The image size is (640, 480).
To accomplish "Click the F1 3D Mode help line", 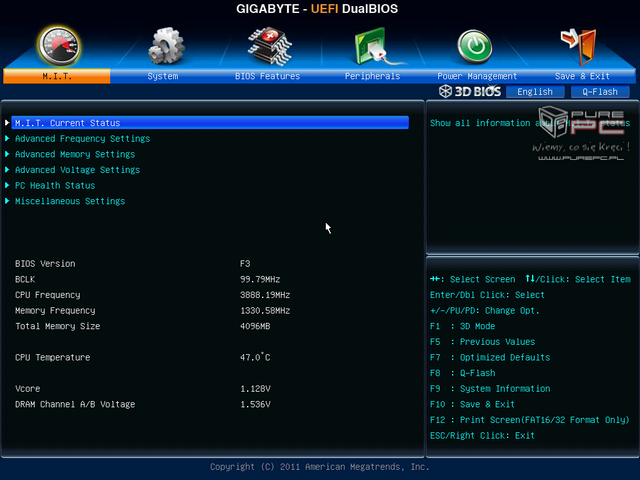I will pyautogui.click(x=462, y=326).
